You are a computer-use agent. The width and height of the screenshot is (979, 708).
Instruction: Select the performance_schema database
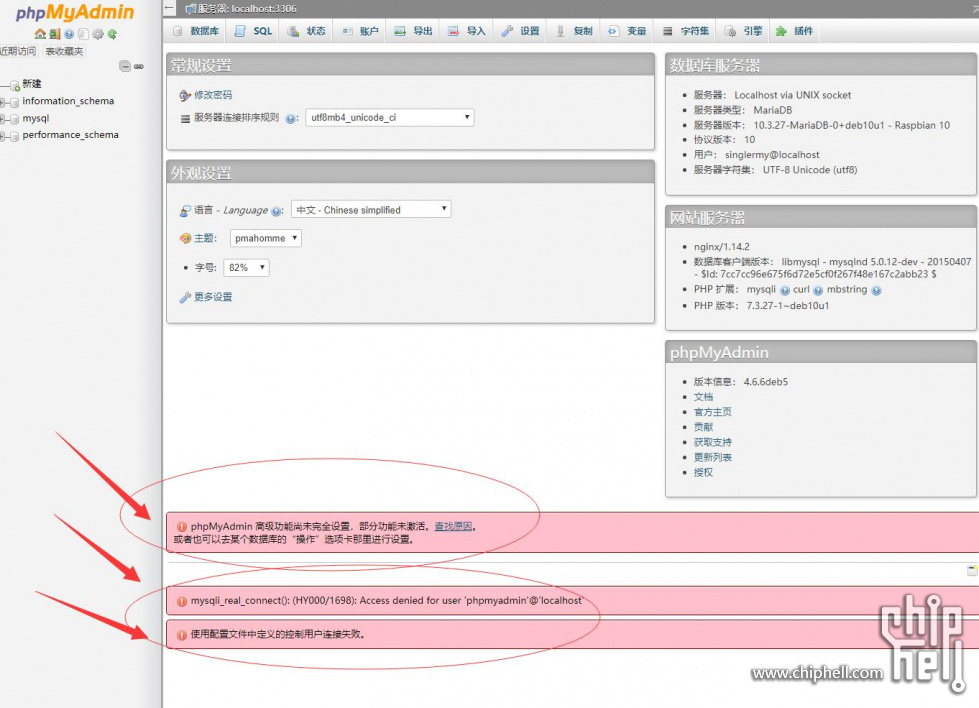coord(71,135)
